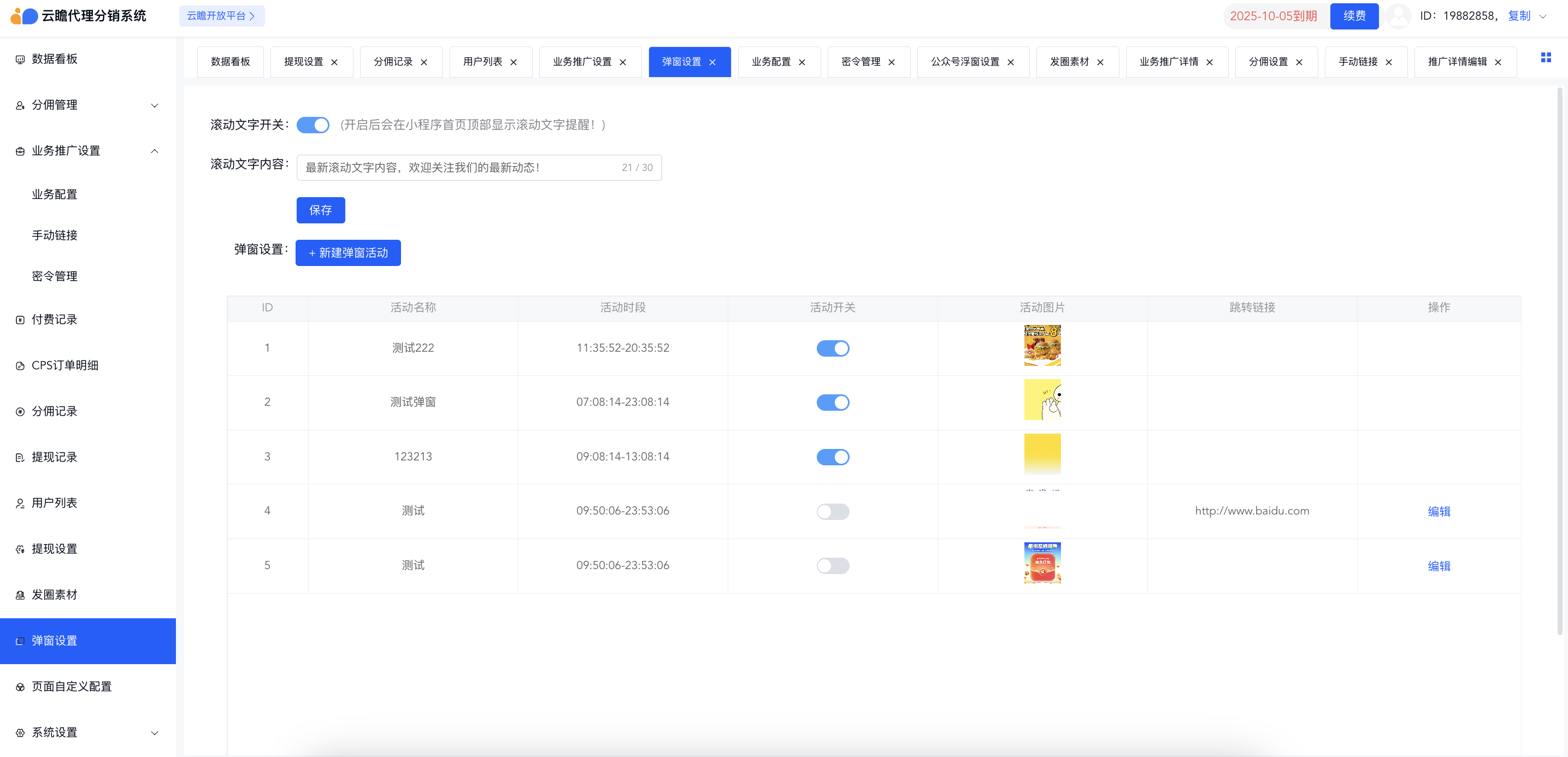The width and height of the screenshot is (1568, 757).
Task: Disable the activity switch for 测试222
Action: click(x=832, y=348)
